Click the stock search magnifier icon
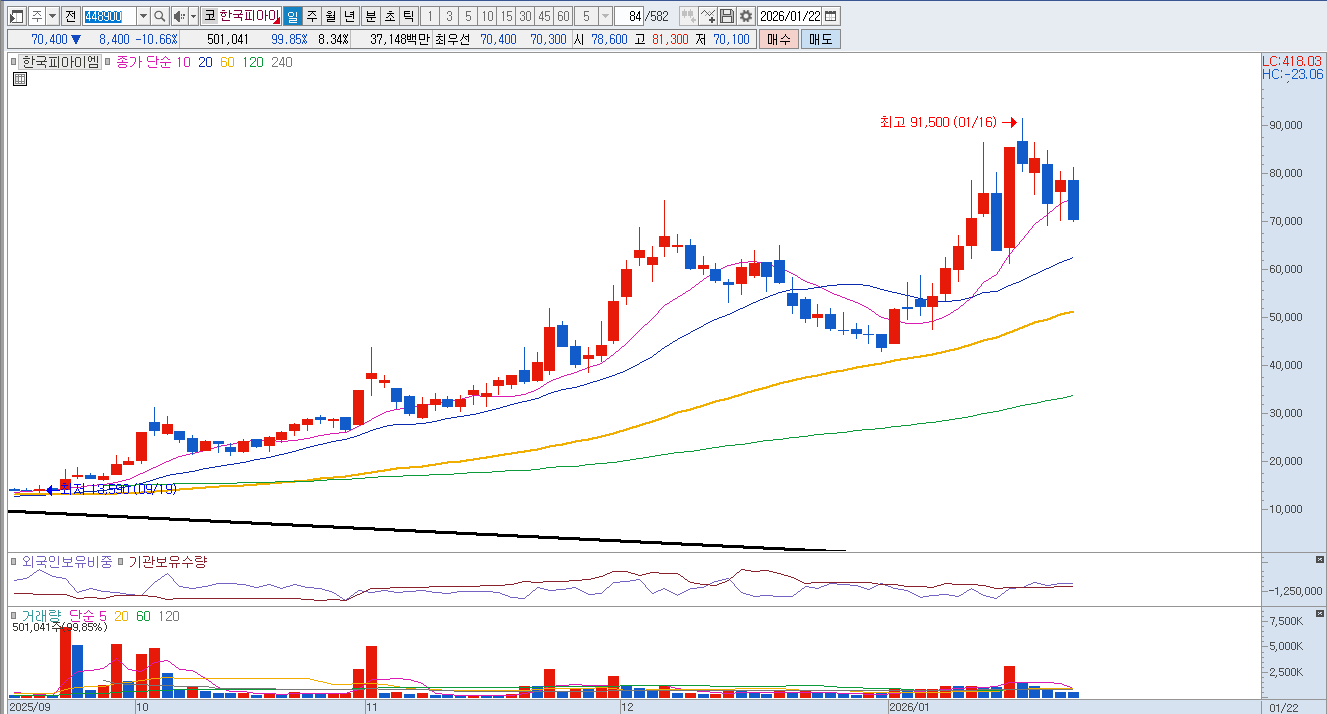 tap(160, 16)
